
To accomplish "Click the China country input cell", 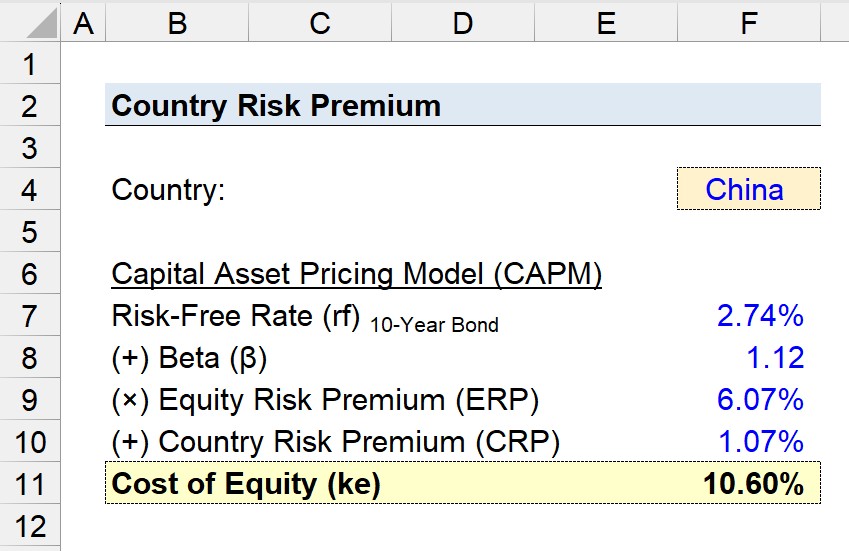I will pyautogui.click(x=749, y=189).
